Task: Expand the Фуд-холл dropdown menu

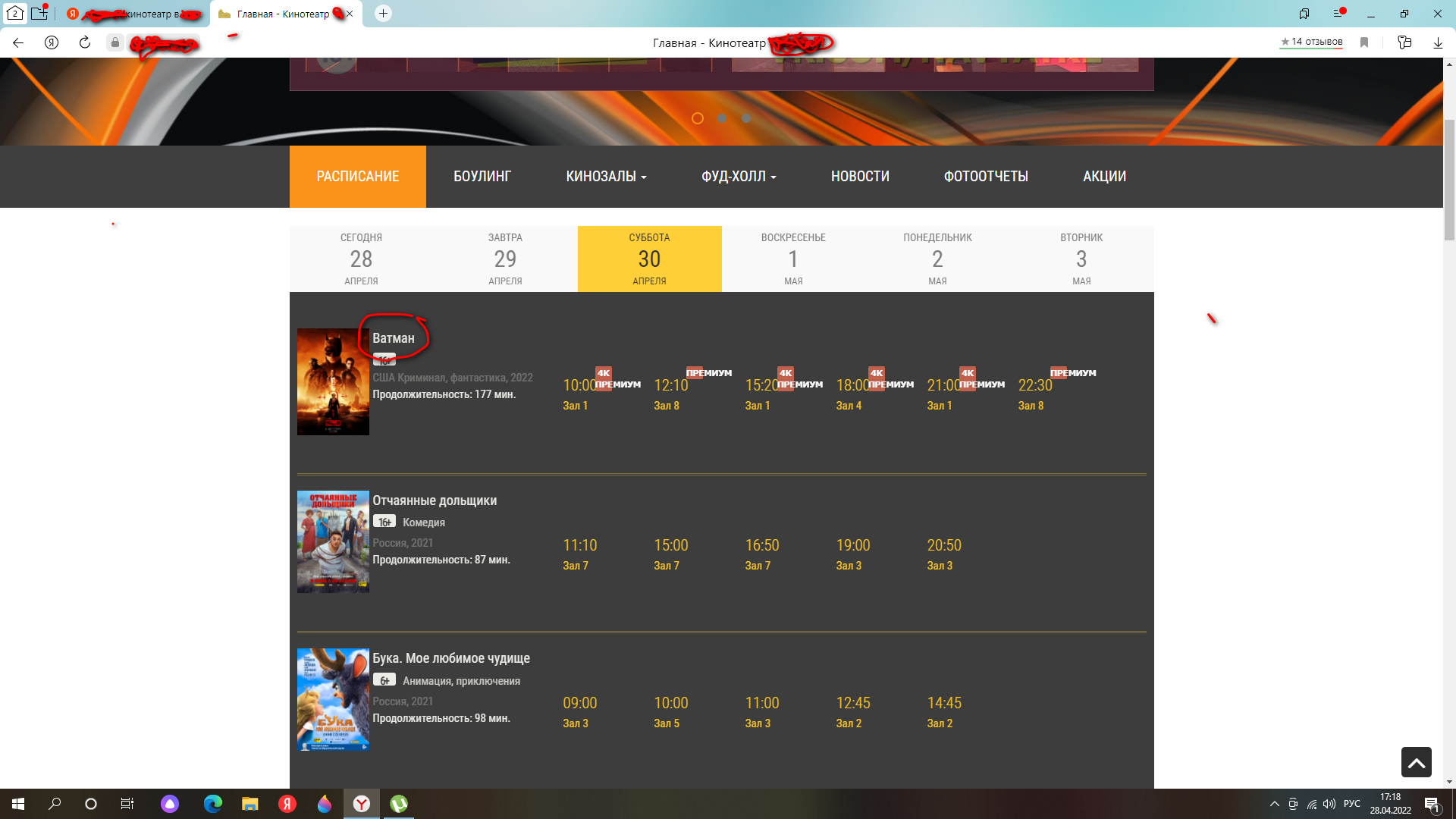Action: 738,177
